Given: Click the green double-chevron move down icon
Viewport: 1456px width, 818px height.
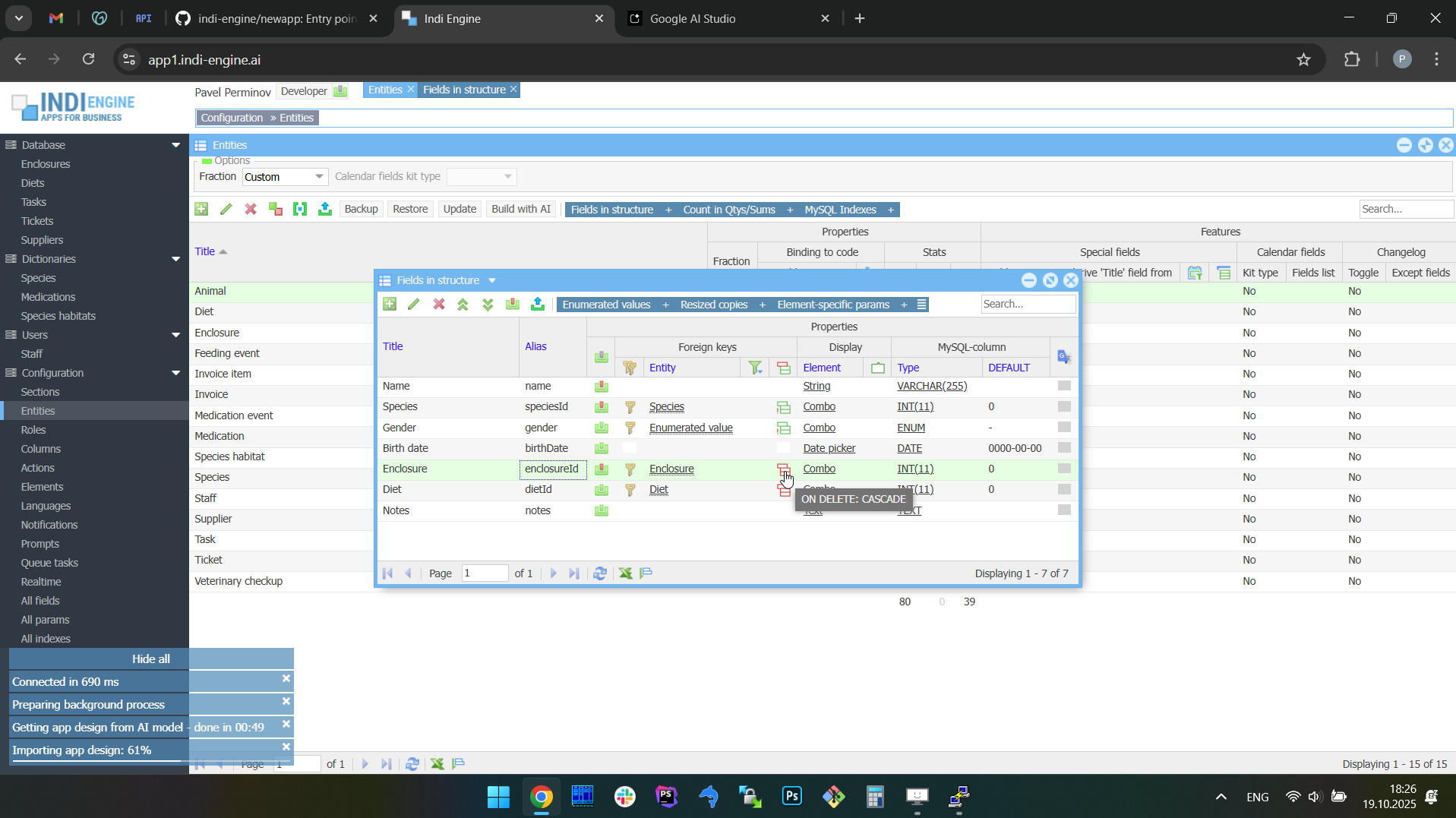Looking at the screenshot, I should pyautogui.click(x=488, y=305).
